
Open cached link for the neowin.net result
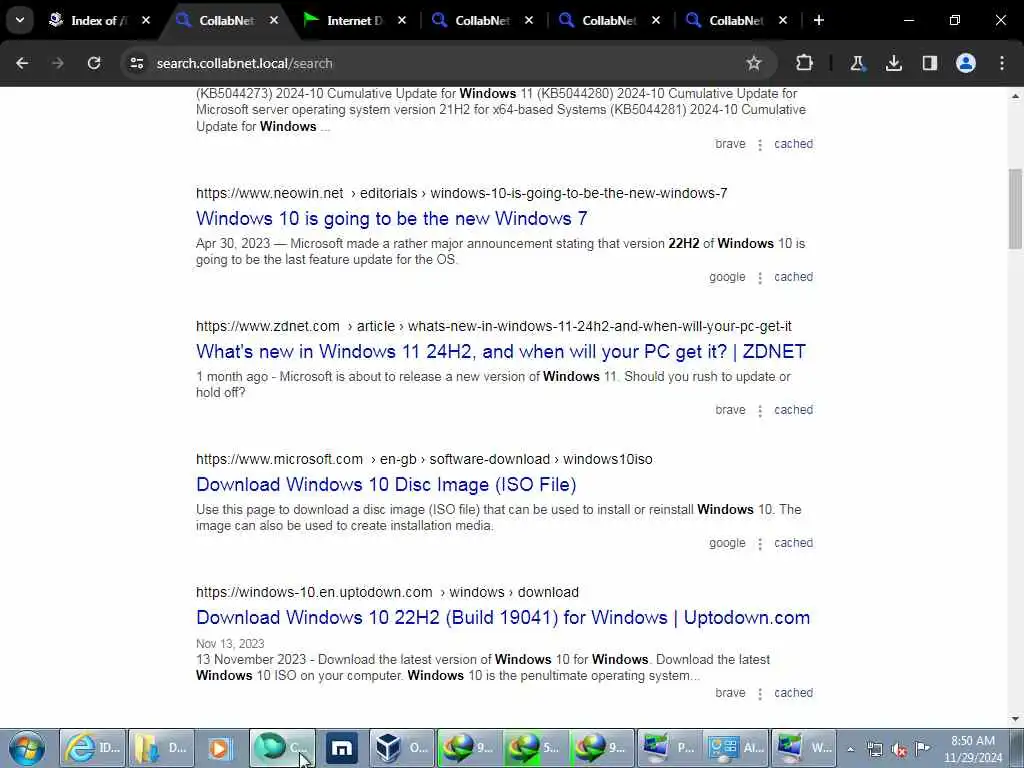click(x=793, y=277)
